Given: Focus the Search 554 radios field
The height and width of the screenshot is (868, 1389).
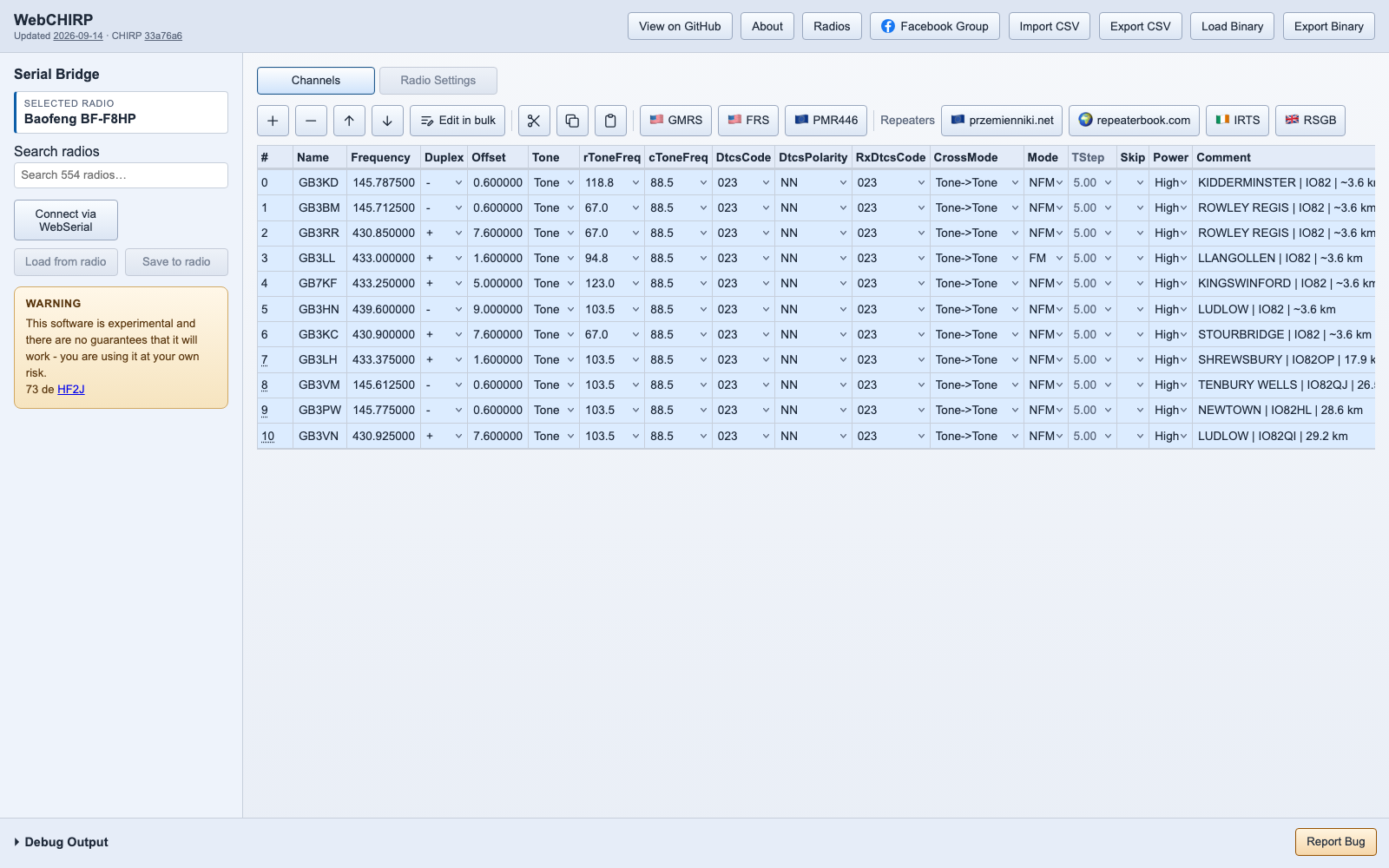Looking at the screenshot, I should click(121, 175).
